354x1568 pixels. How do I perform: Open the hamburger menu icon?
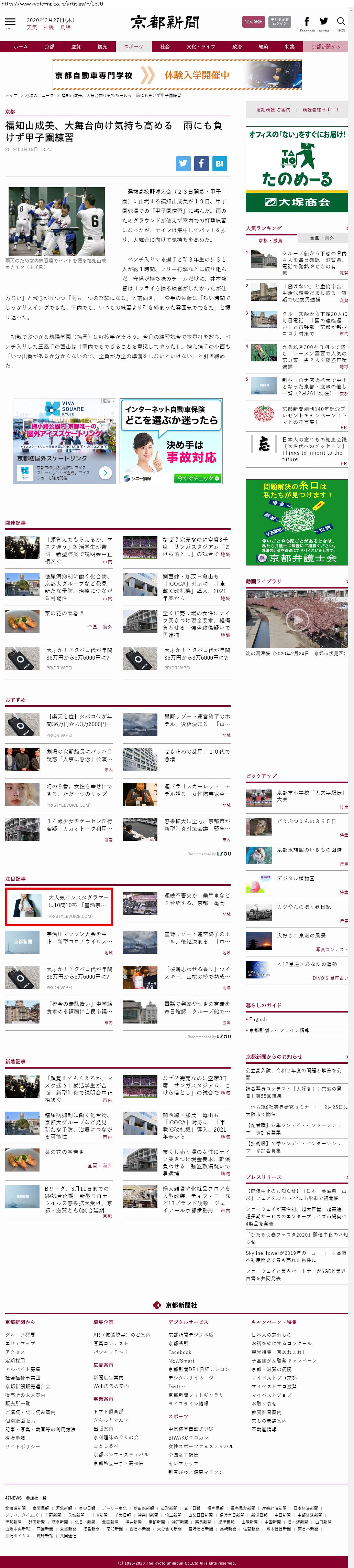[10, 22]
